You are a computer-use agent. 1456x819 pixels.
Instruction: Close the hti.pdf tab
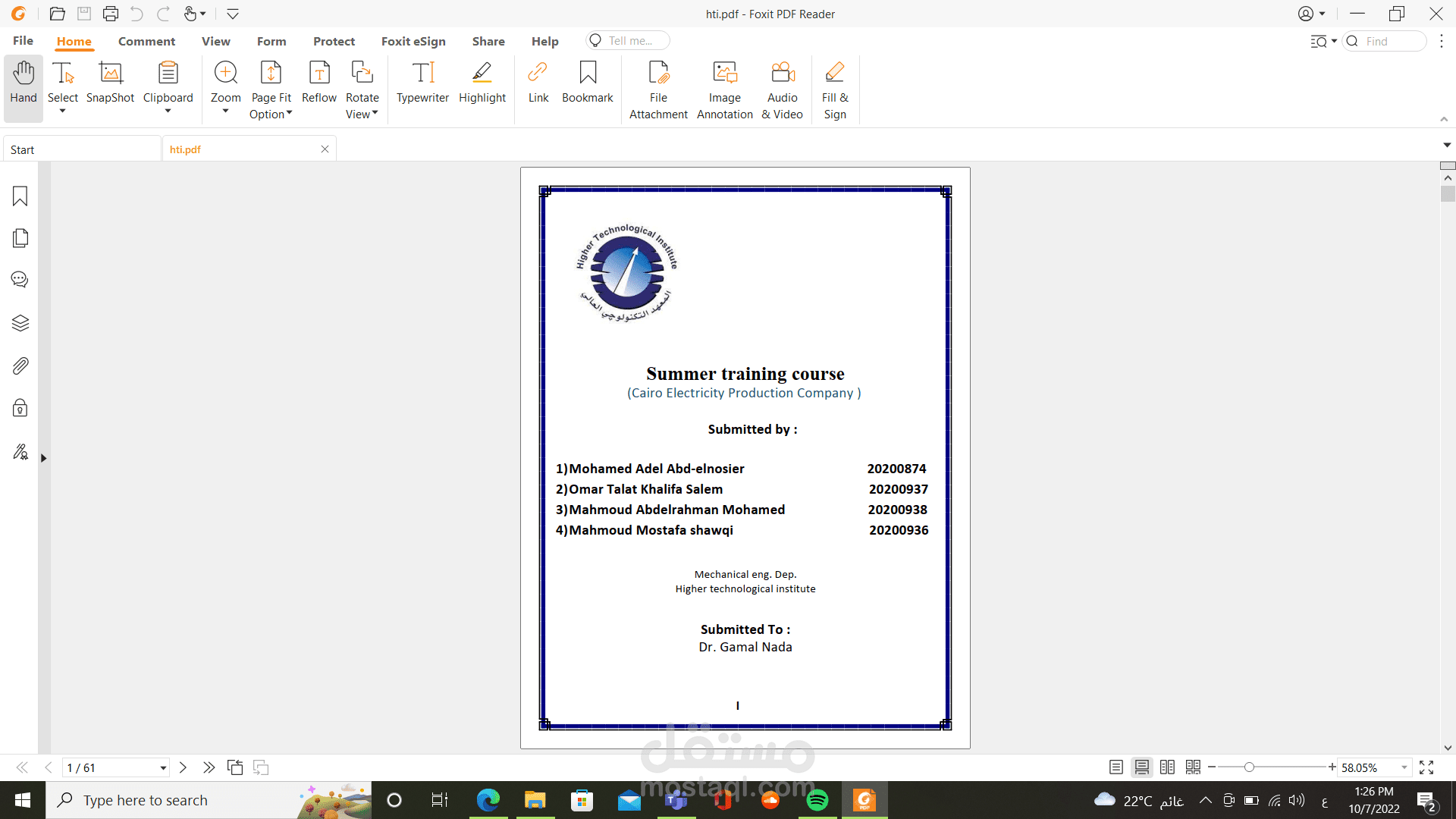coord(325,149)
